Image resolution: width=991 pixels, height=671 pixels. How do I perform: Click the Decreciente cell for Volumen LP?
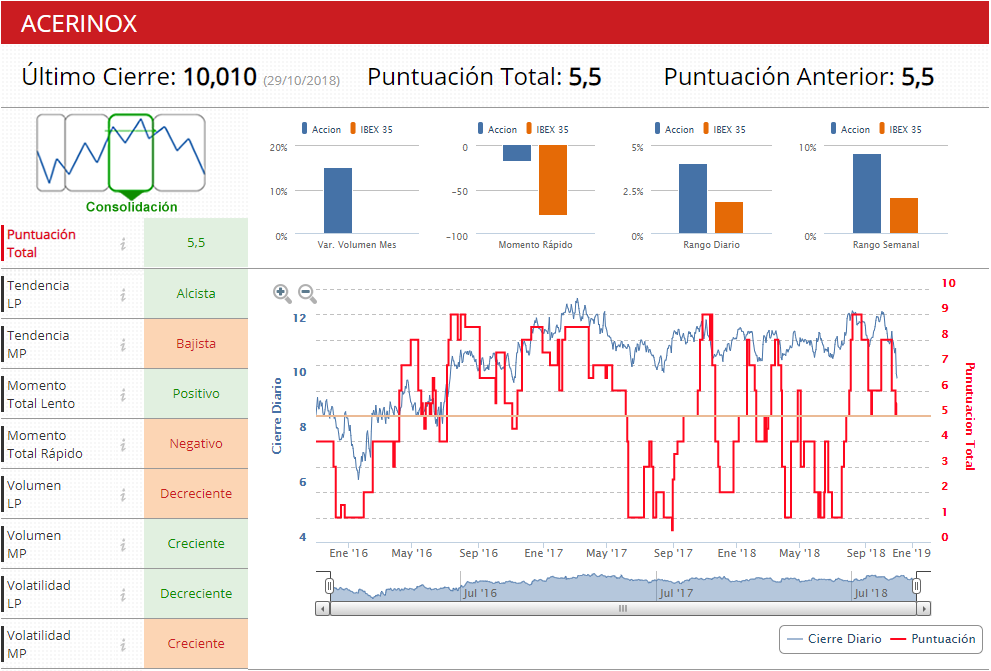click(196, 493)
